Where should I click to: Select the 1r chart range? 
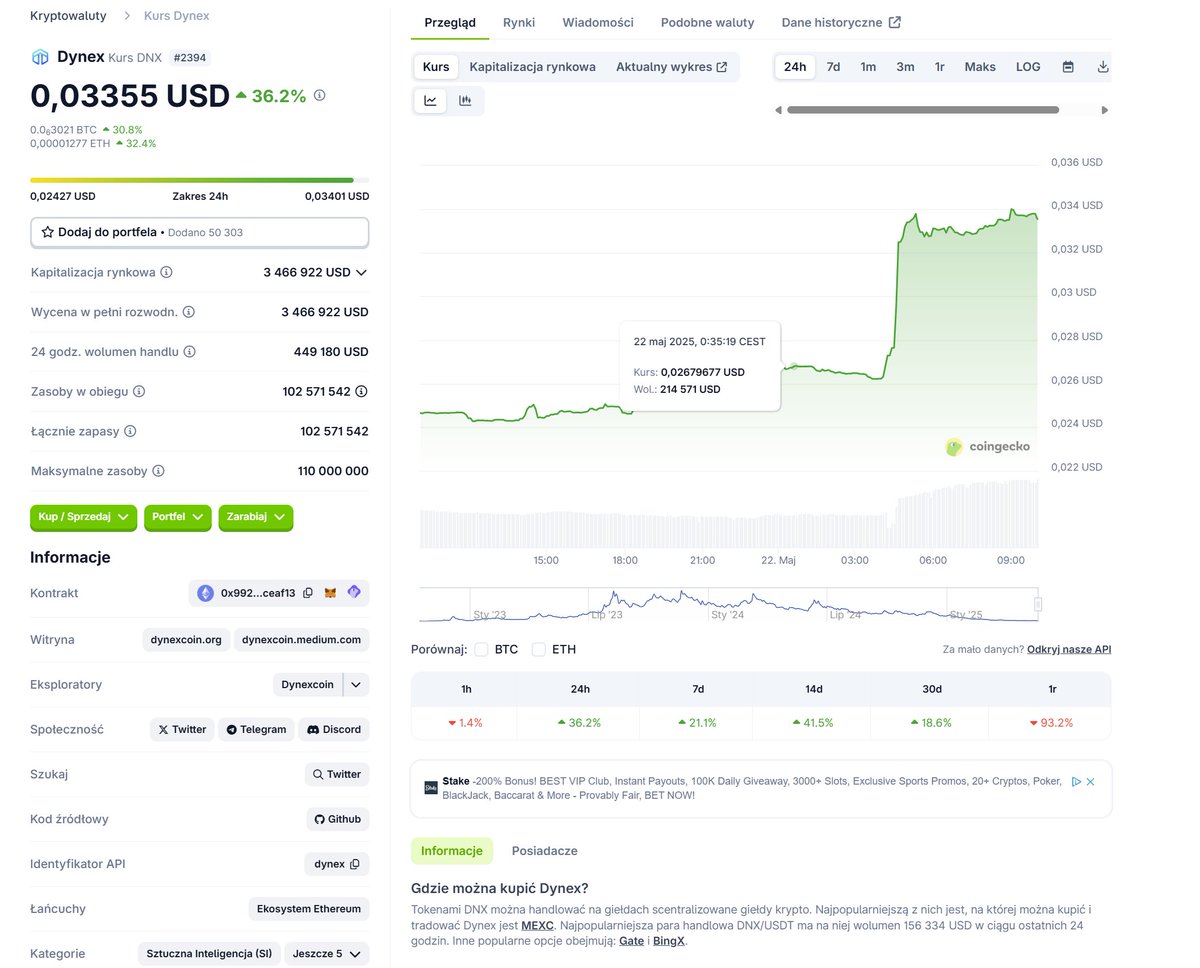(x=940, y=67)
